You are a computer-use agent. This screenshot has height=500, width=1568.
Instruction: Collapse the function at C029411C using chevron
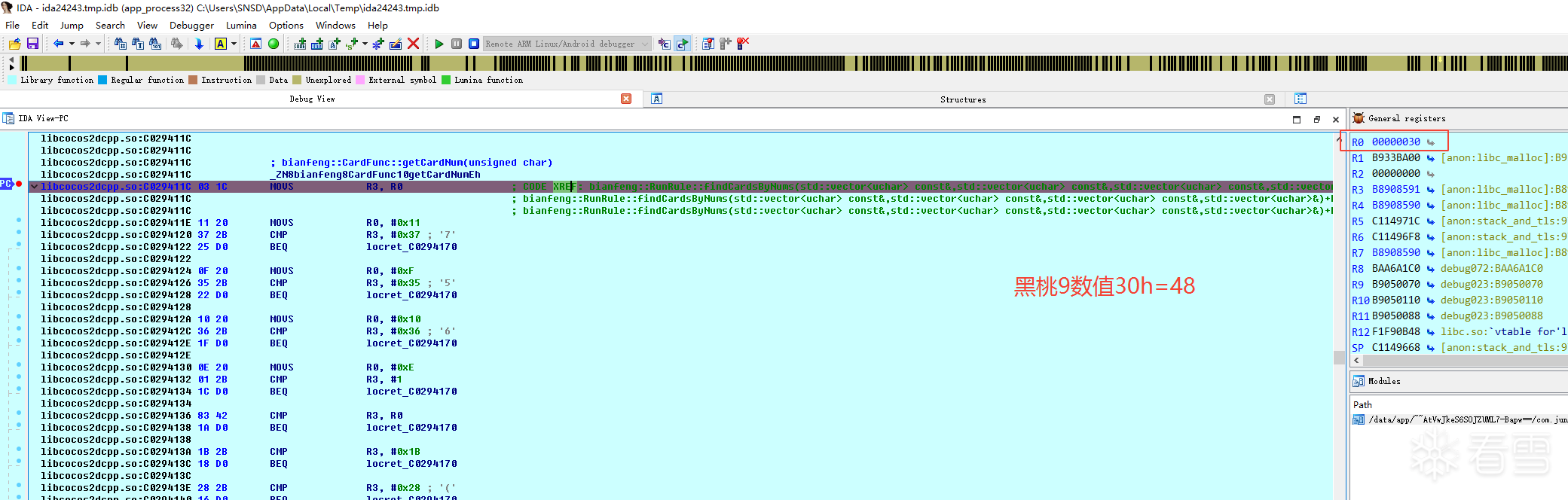pos(34,187)
